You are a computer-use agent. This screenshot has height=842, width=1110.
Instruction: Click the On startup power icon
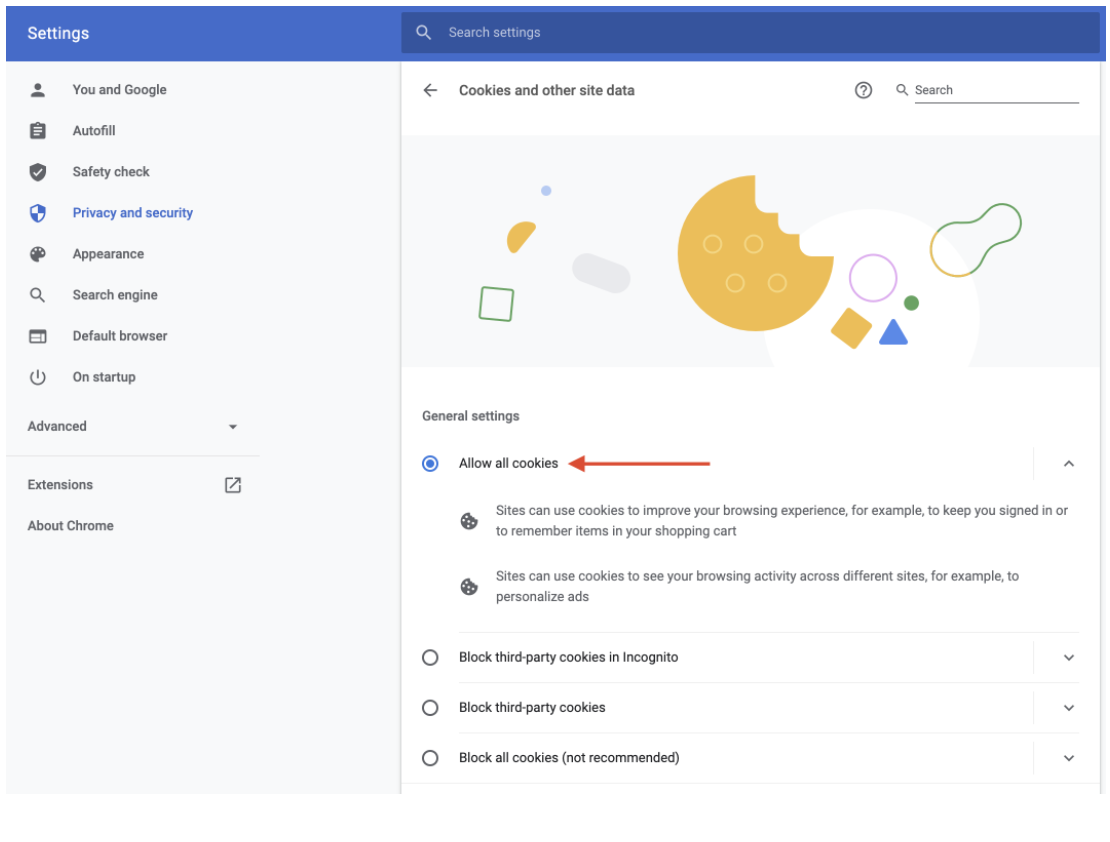(x=38, y=377)
